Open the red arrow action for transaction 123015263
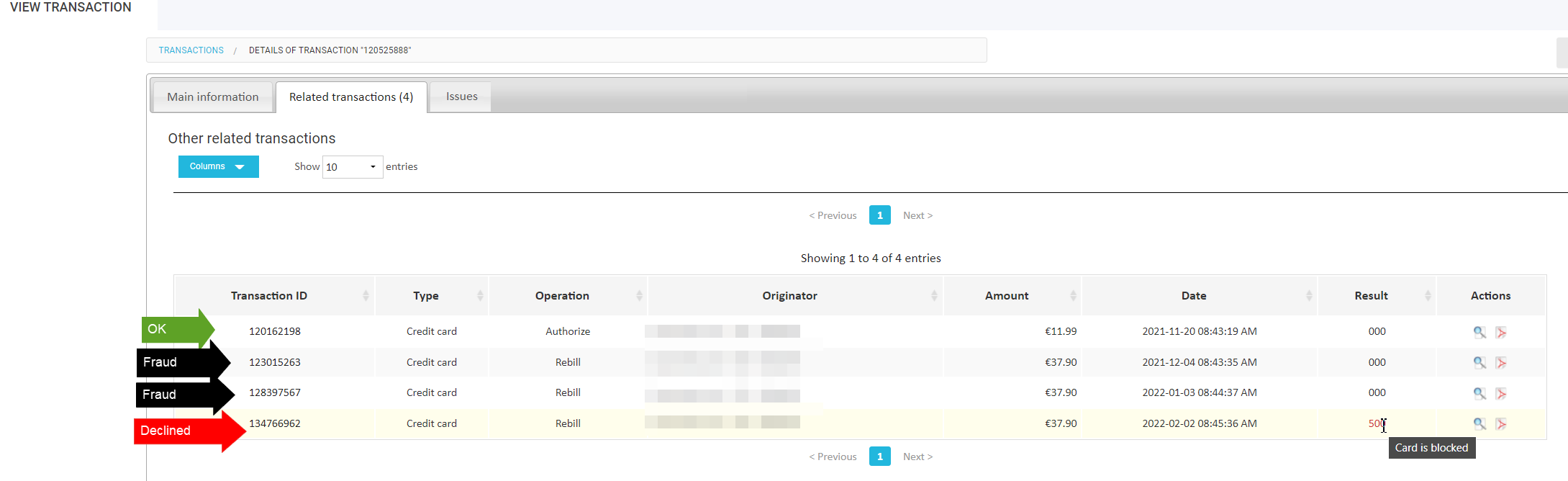The image size is (1568, 481). click(1501, 362)
